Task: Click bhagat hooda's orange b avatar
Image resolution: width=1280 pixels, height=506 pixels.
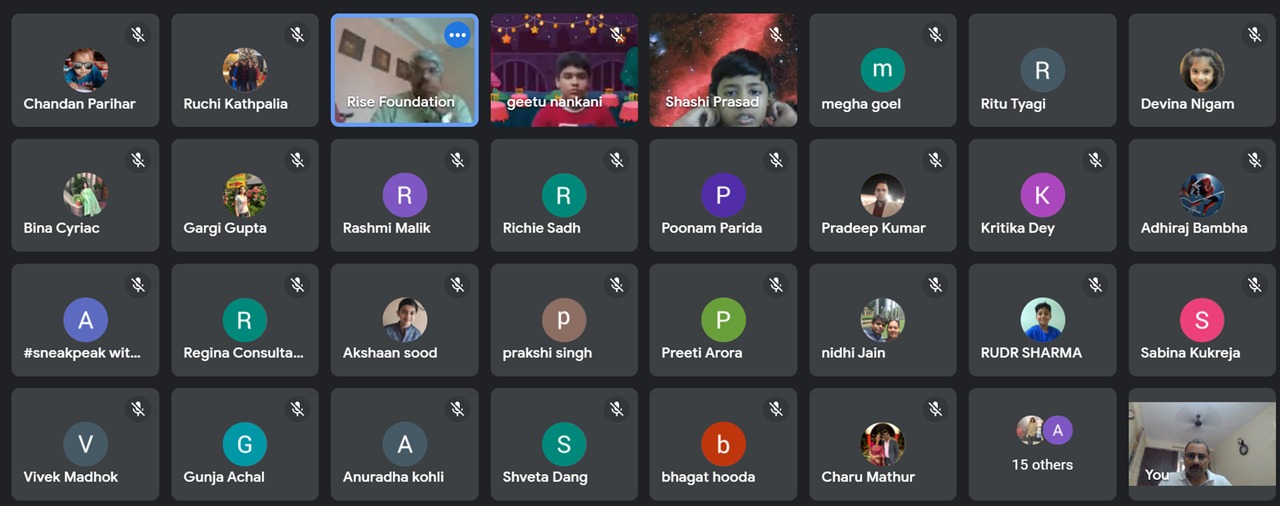Action: pyautogui.click(x=723, y=444)
